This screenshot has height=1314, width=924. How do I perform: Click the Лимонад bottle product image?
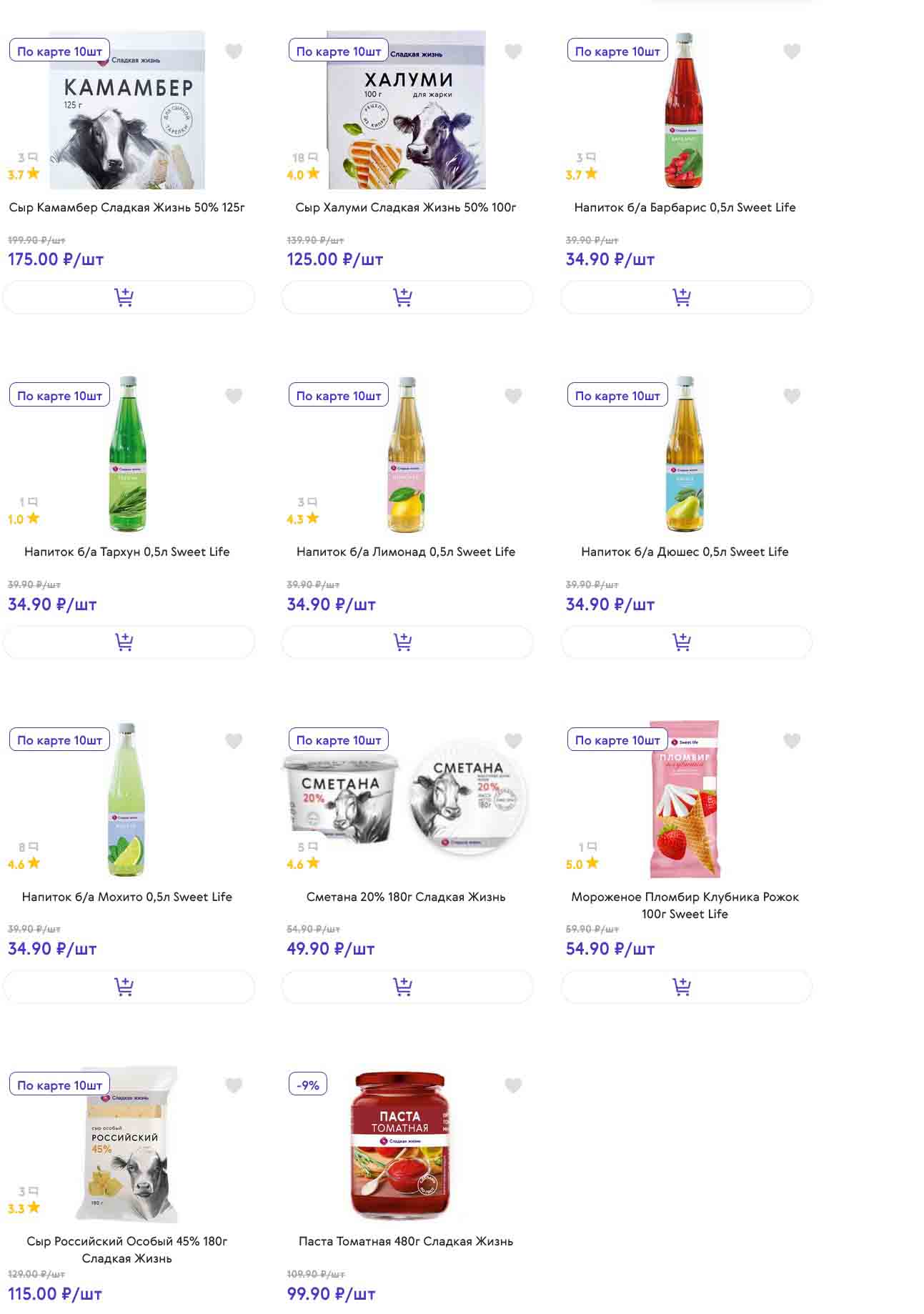(407, 457)
